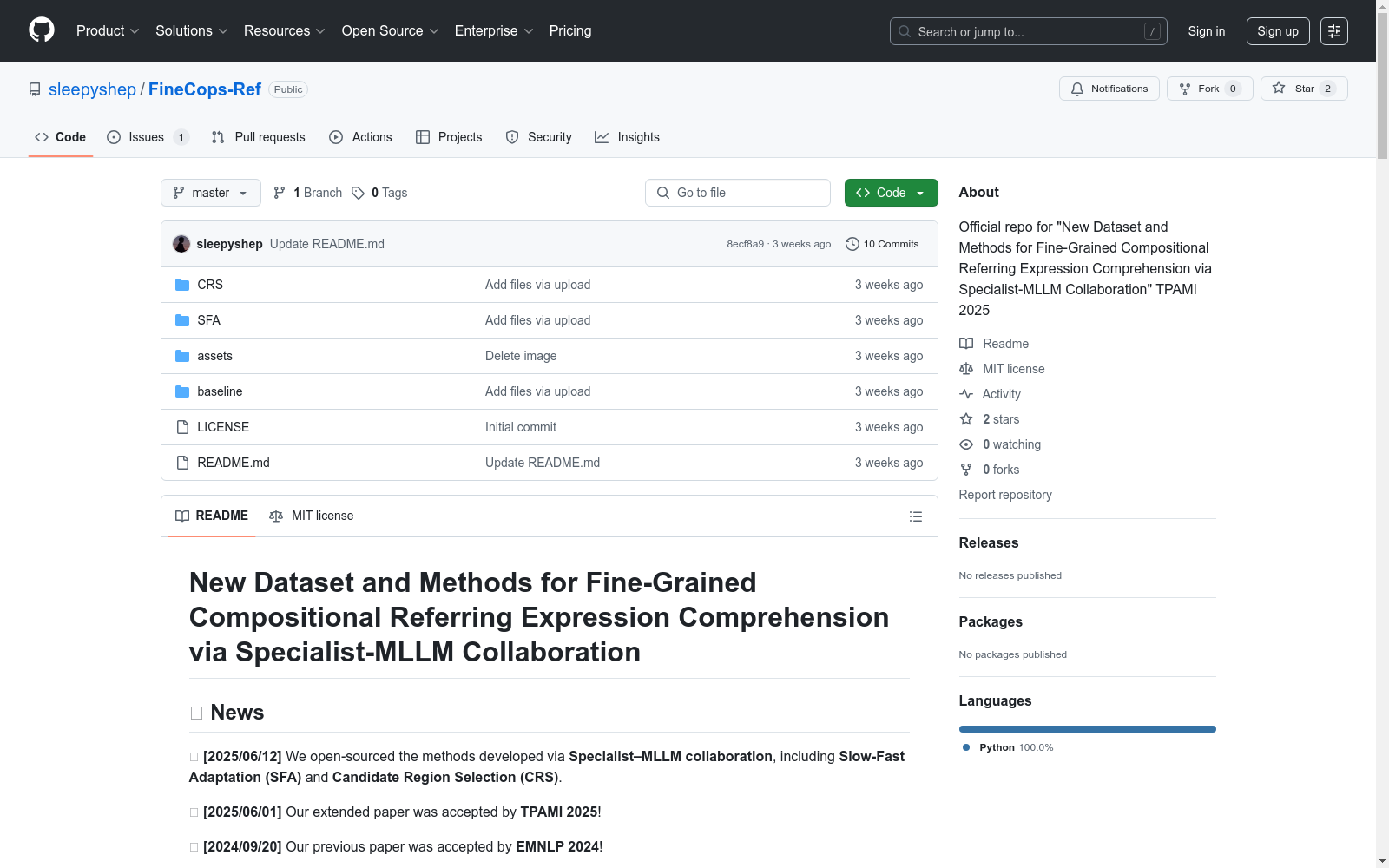Click the repository book icon beside sleepyshep
This screenshot has height=868, width=1389.
pos(35,89)
